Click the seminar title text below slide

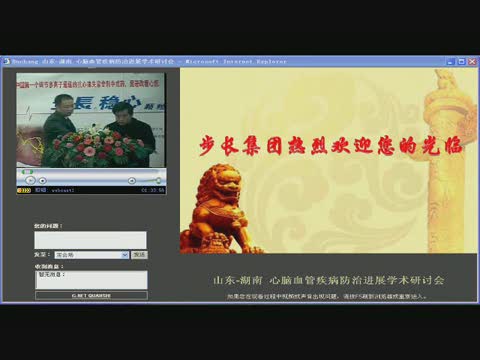point(329,280)
